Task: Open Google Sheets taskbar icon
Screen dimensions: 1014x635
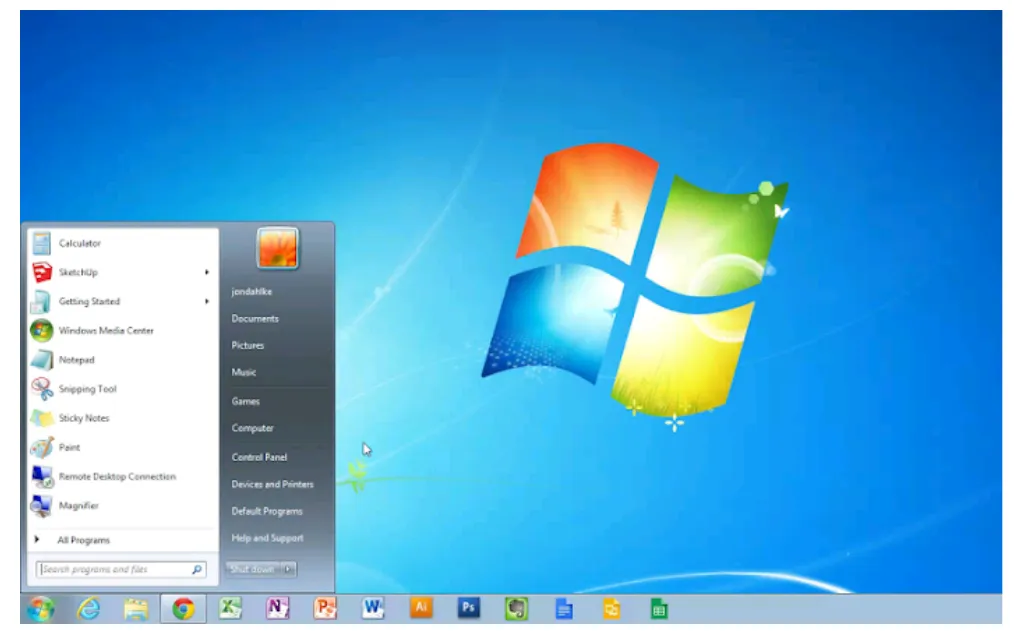Action: point(659,609)
